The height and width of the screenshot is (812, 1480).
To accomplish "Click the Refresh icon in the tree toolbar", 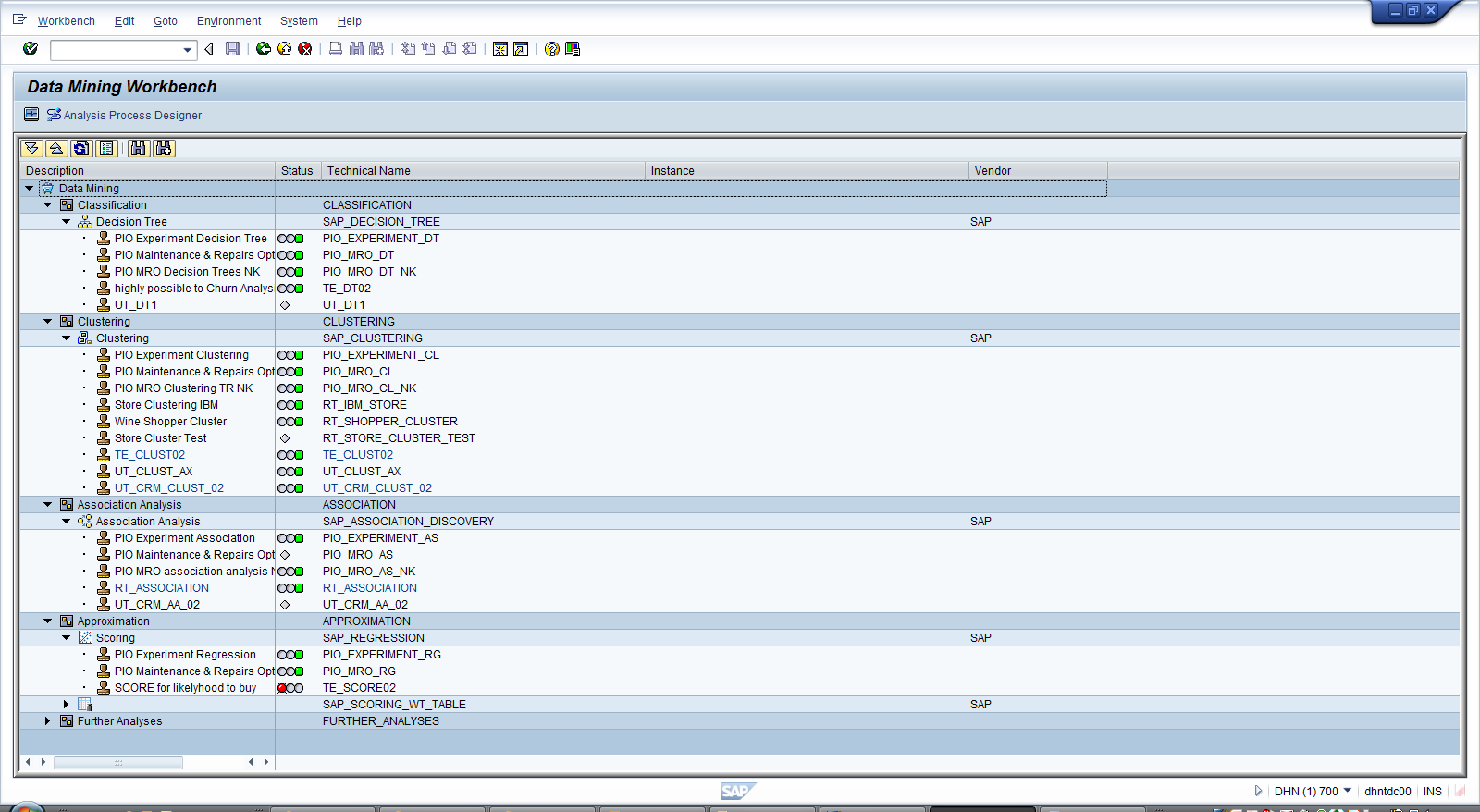I will tap(81, 149).
